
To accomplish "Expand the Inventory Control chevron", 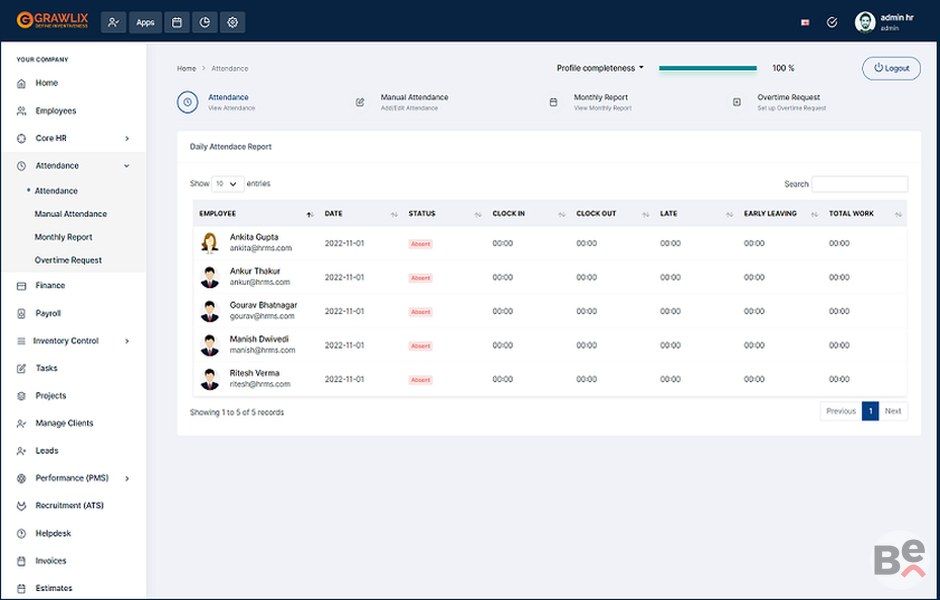I will coord(127,341).
